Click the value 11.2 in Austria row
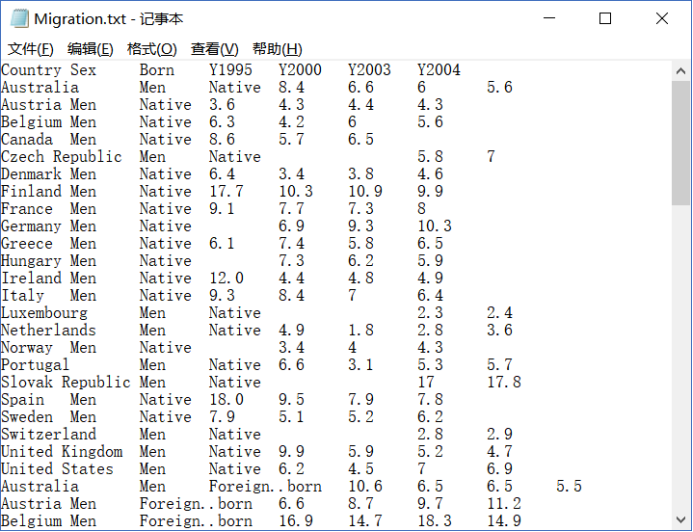This screenshot has height=532, width=693. [504, 504]
